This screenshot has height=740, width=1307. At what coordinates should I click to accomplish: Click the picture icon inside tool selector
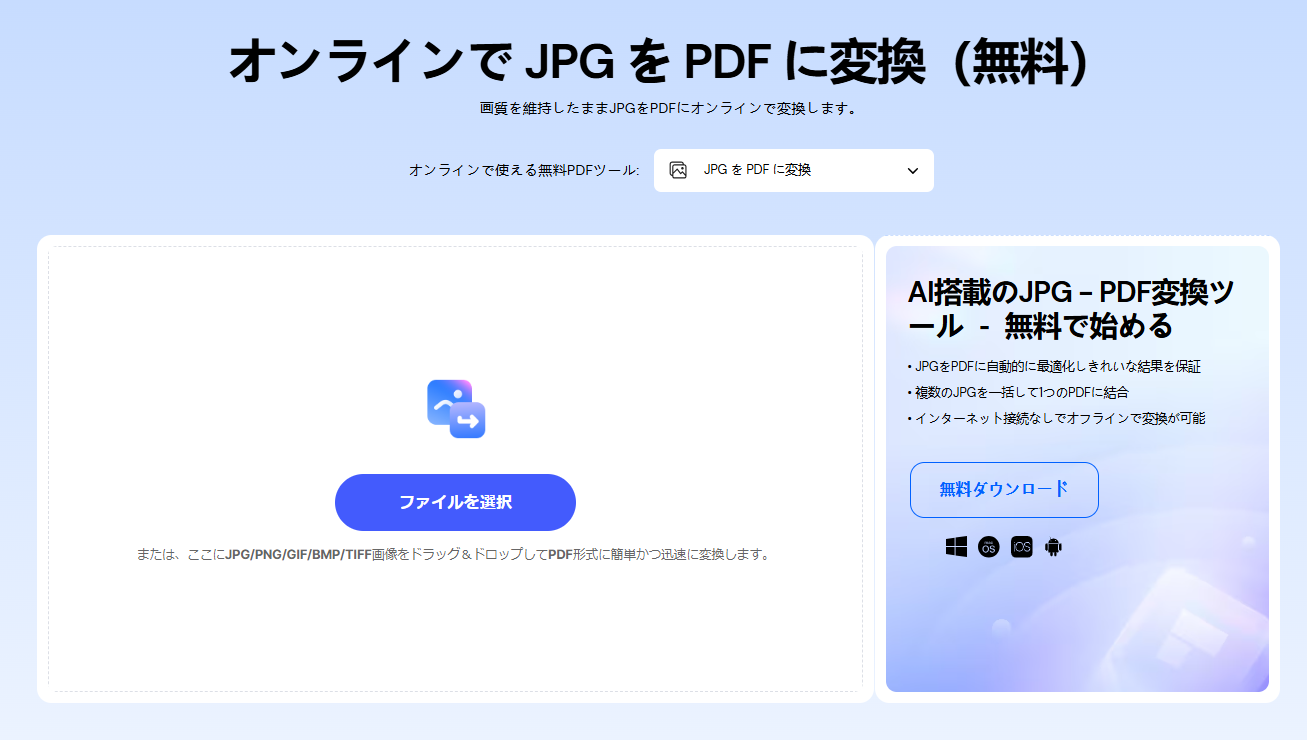coord(678,170)
